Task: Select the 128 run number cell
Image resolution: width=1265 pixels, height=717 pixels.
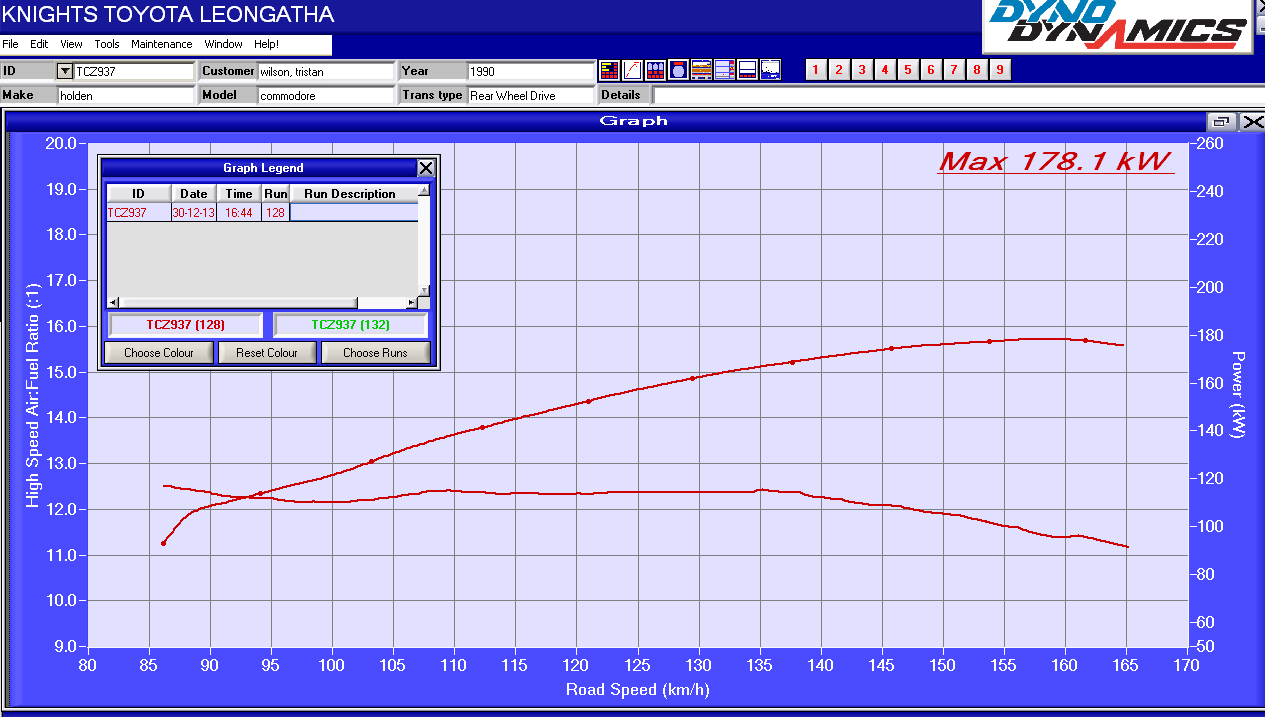Action: [x=276, y=213]
